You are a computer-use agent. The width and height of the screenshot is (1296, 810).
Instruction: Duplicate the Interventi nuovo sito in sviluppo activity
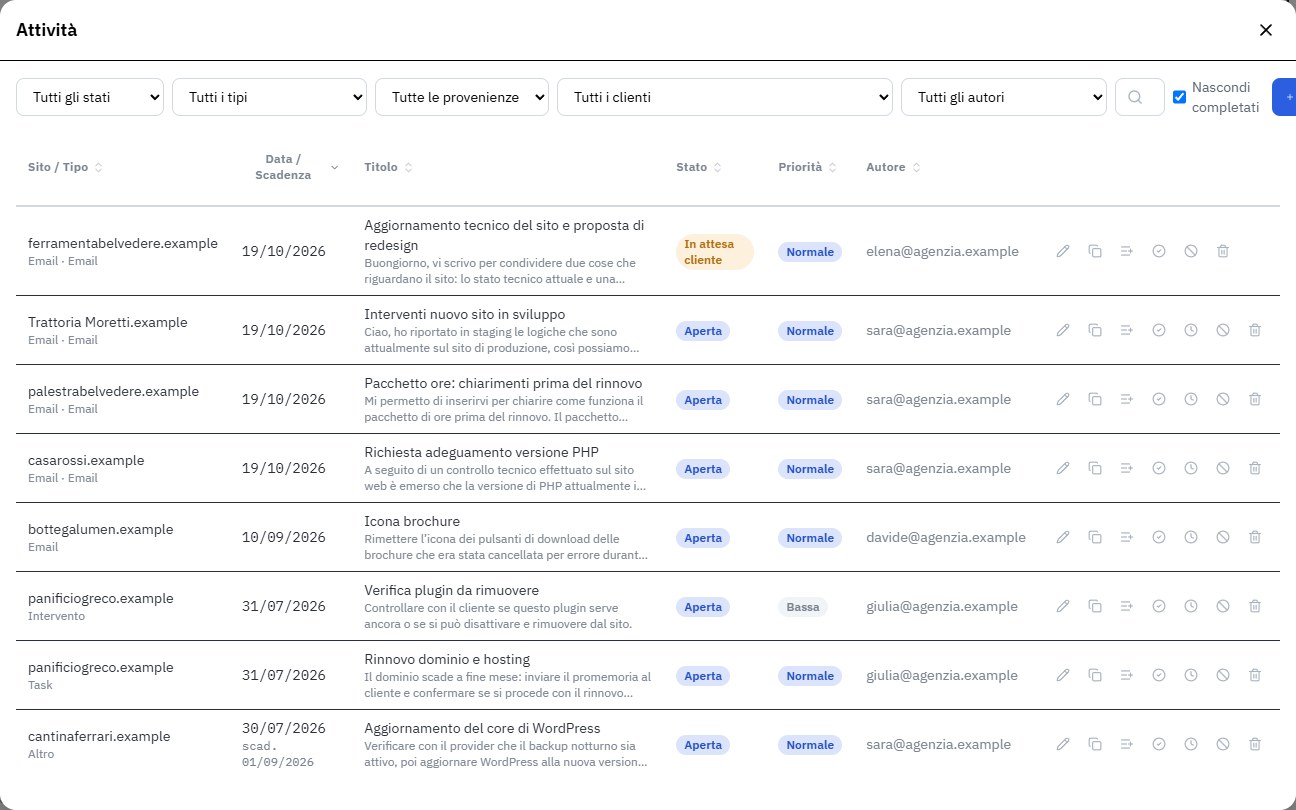1095,330
